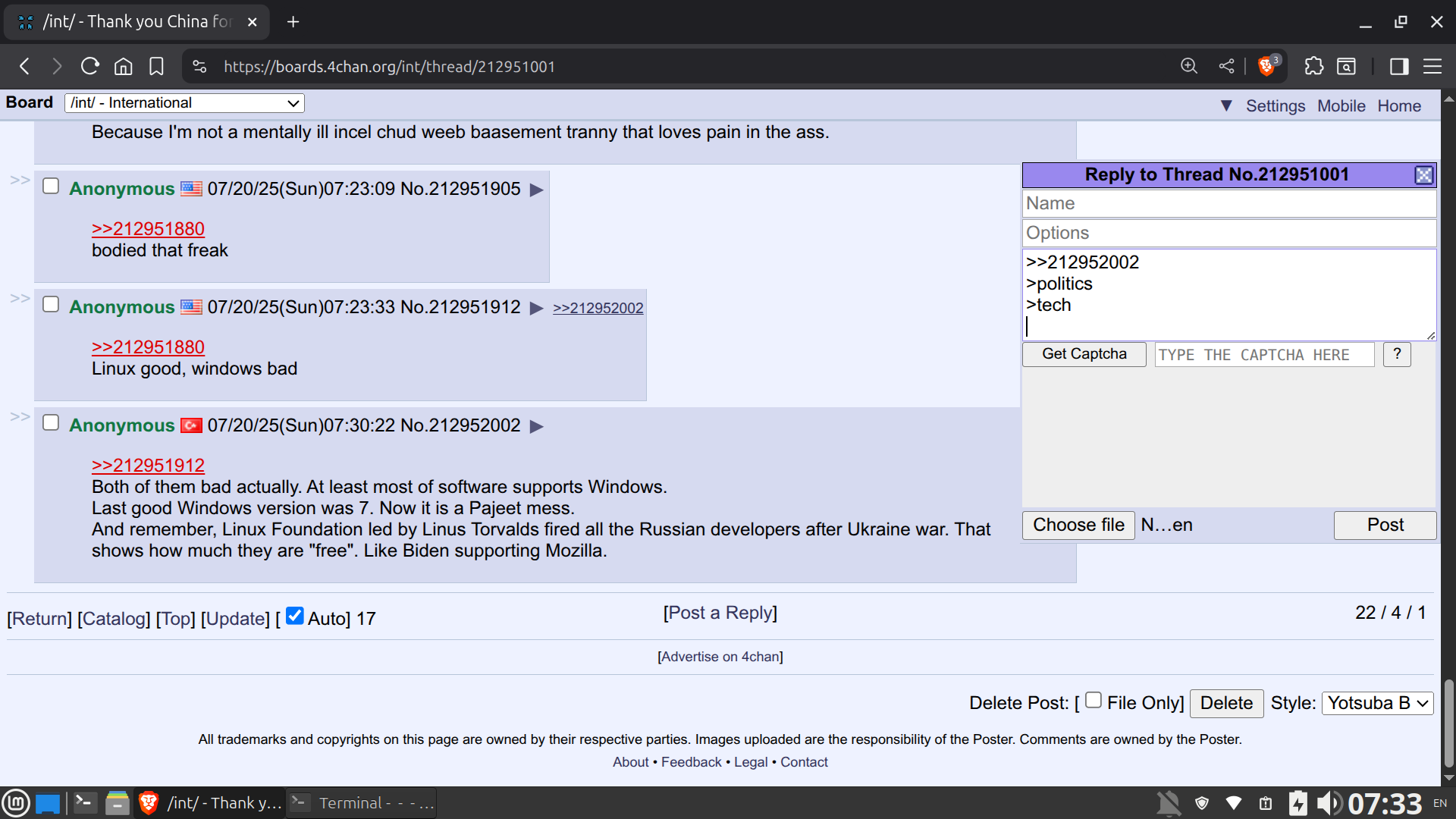Screen dimensions: 1456x819
Task: Tick the checkbox for post No.212951905
Action: coord(51,186)
